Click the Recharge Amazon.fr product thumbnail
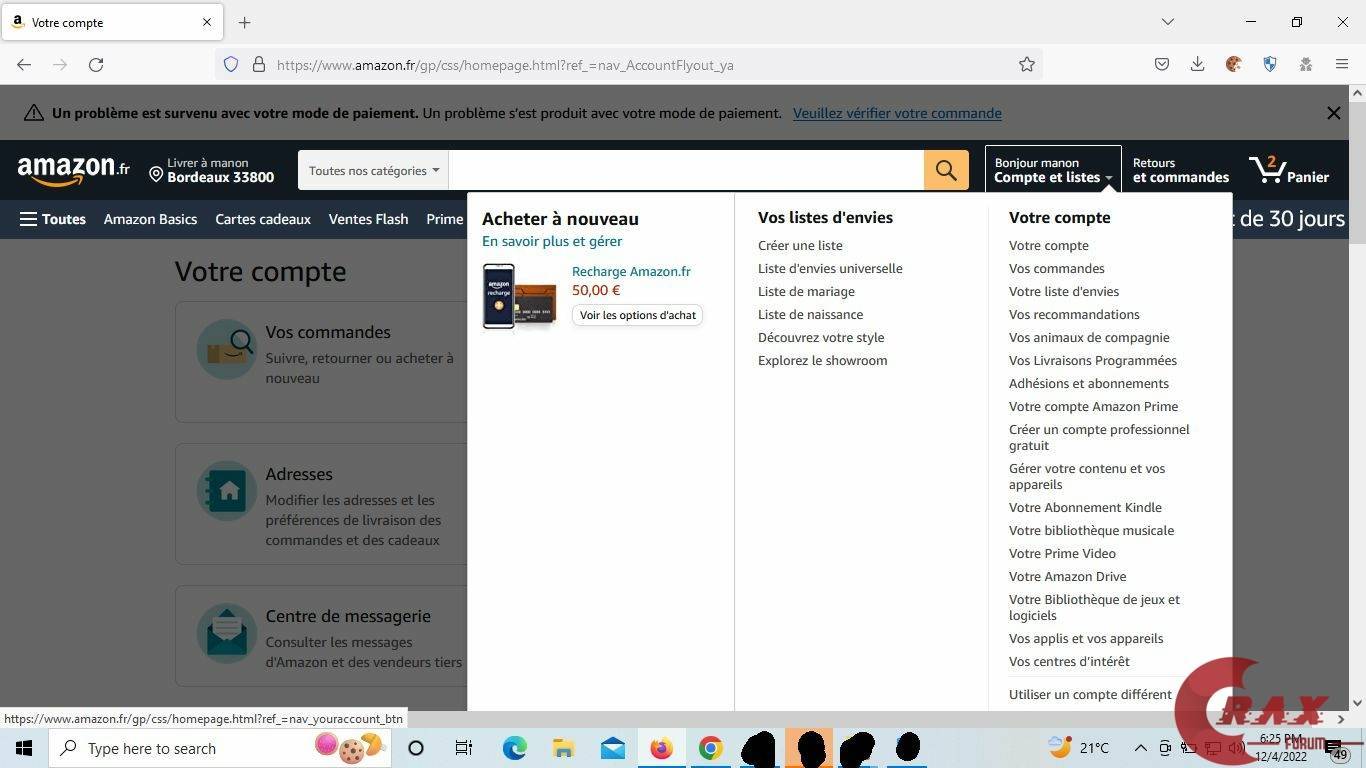This screenshot has width=1366, height=768. point(519,296)
